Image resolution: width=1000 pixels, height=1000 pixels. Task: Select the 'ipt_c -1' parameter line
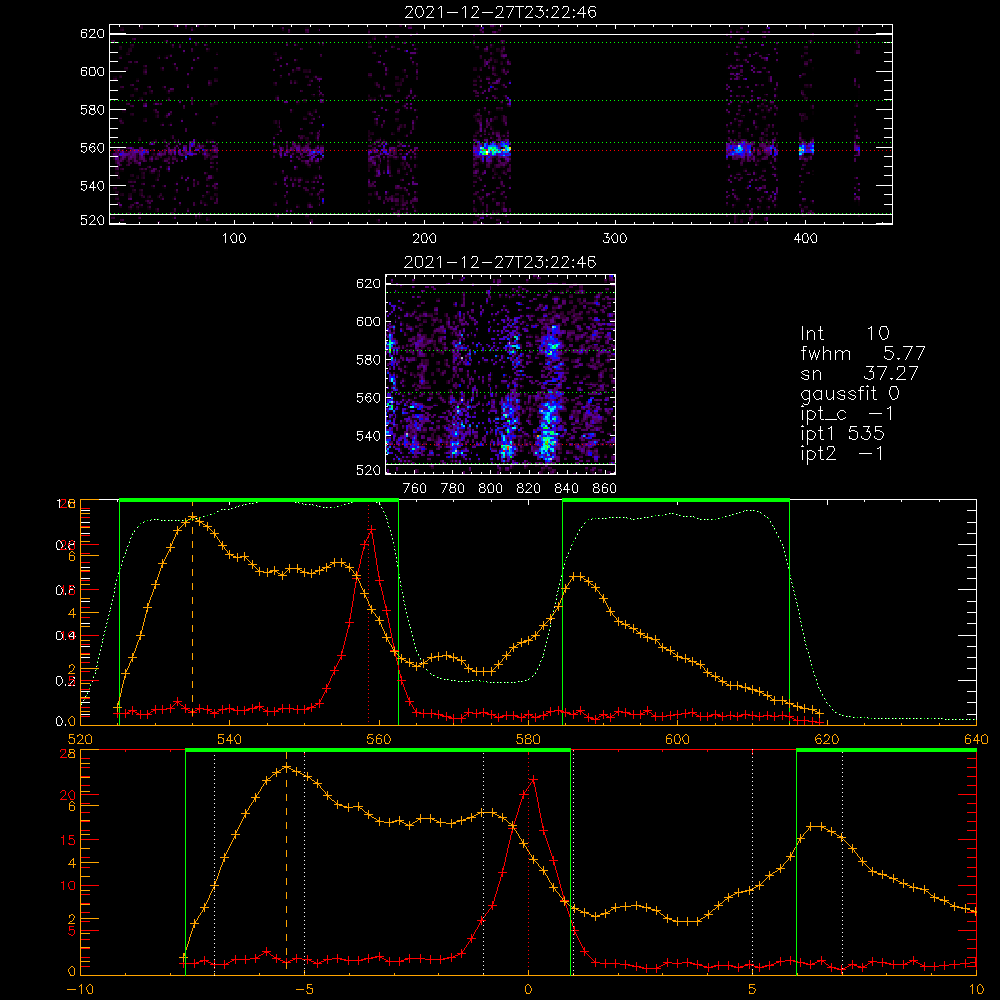click(848, 414)
